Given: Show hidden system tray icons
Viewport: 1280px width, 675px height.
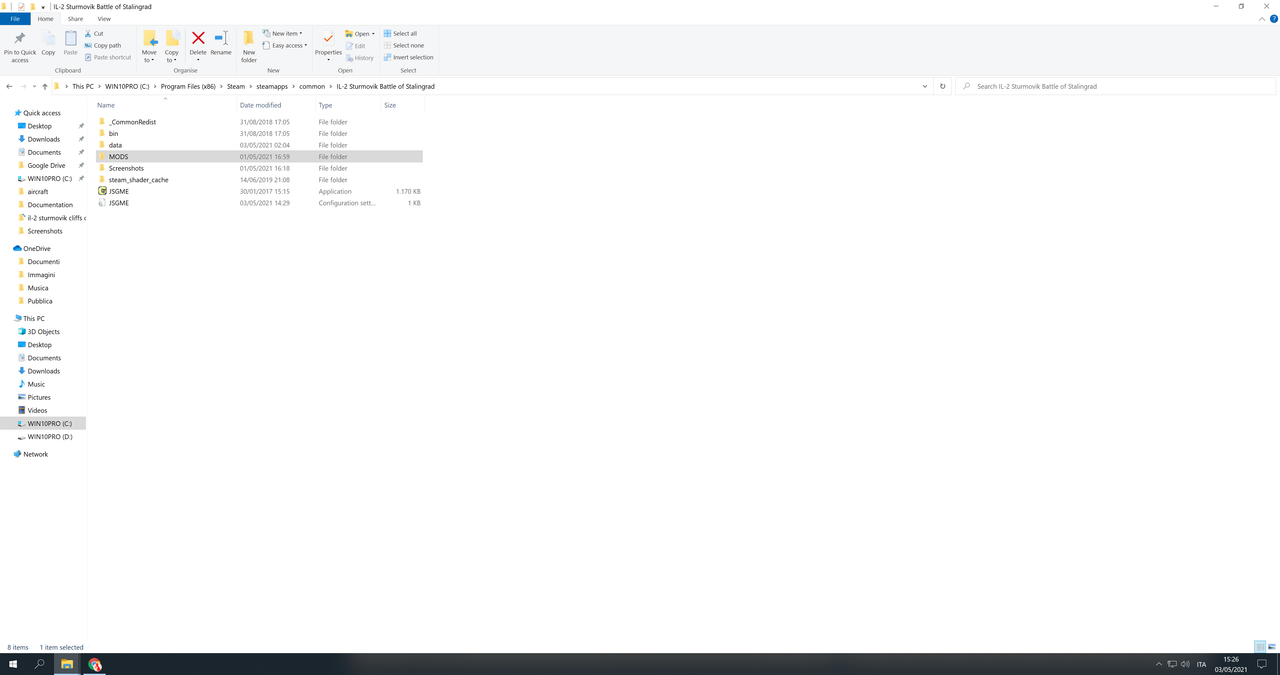Looking at the screenshot, I should [1159, 664].
